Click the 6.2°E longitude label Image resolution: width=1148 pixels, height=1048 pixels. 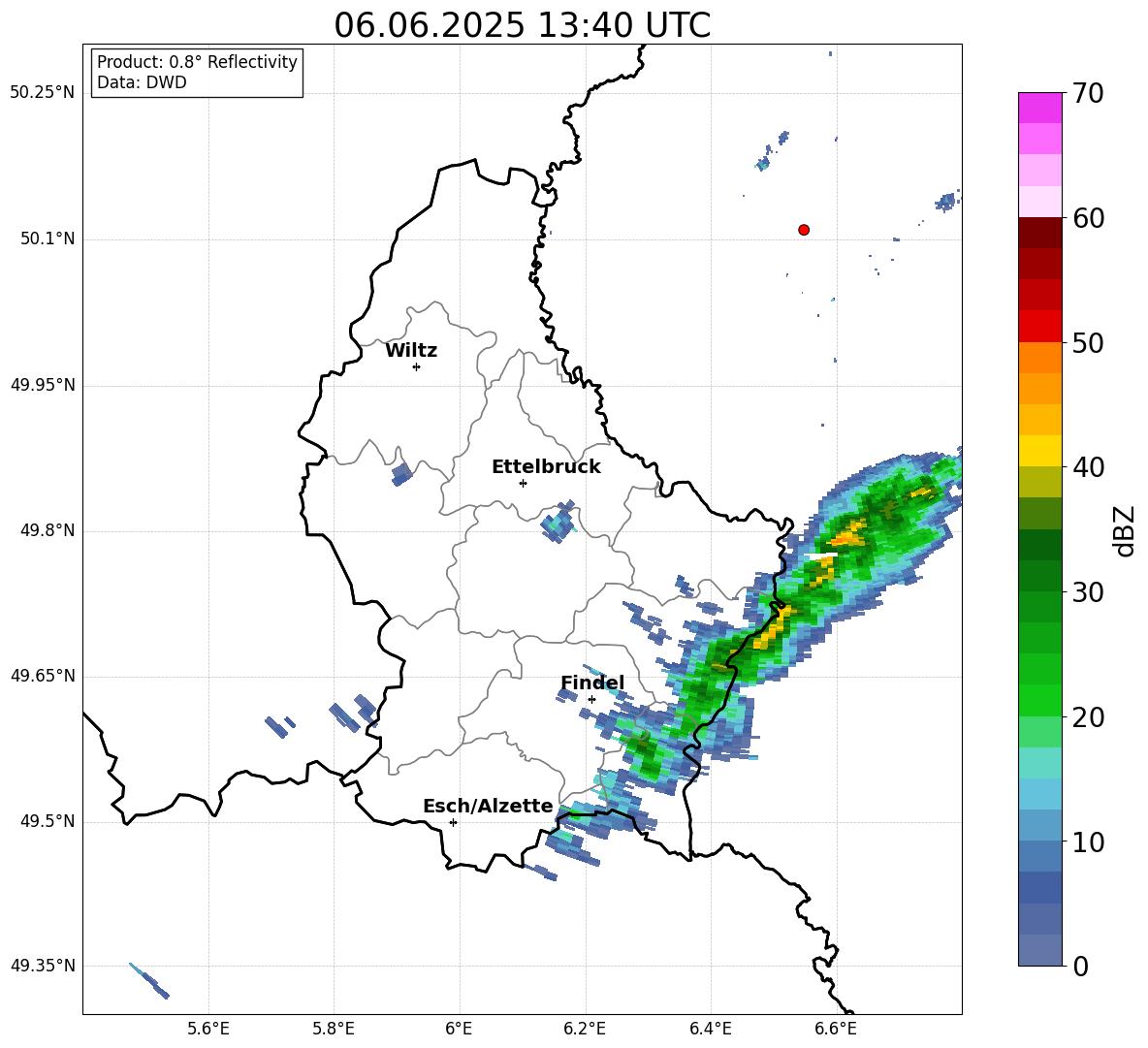(585, 1030)
